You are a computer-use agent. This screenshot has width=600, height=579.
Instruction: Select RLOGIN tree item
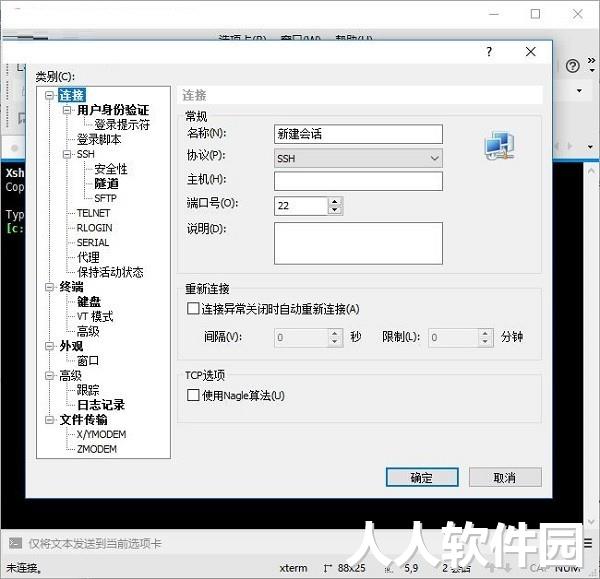(94, 228)
